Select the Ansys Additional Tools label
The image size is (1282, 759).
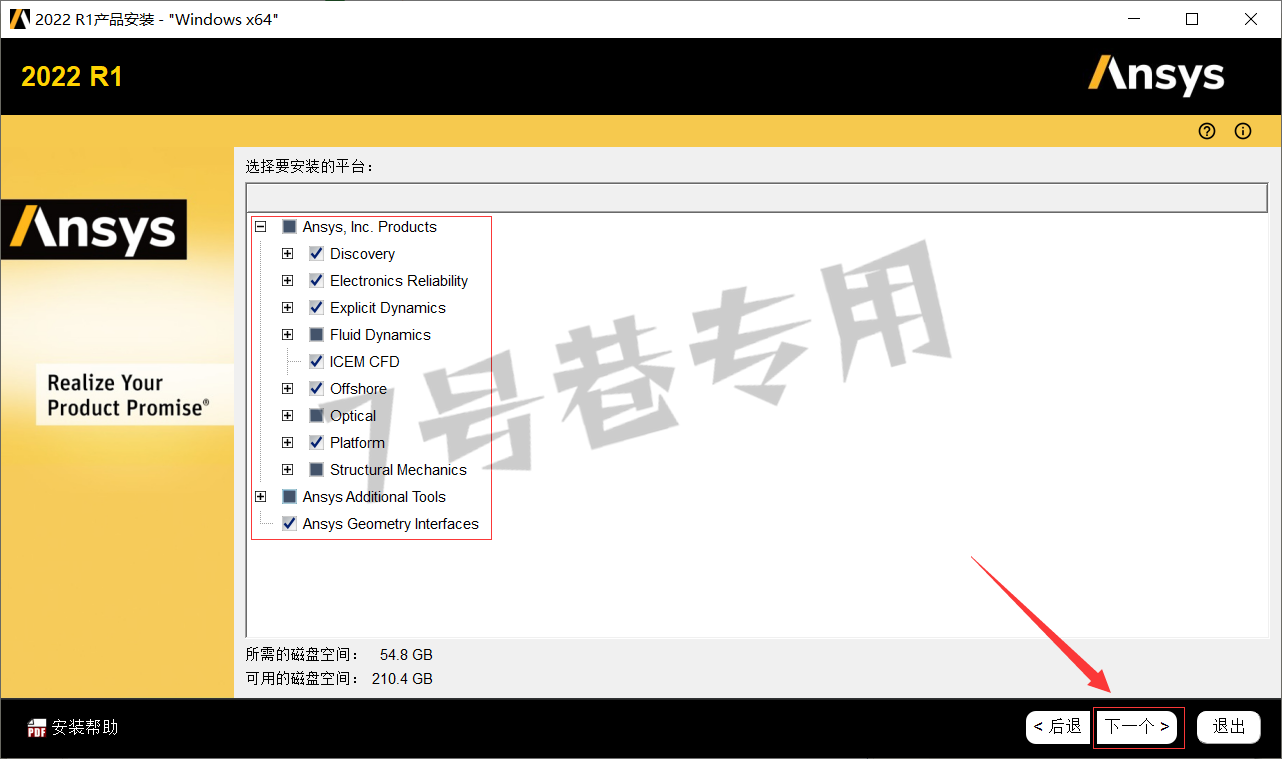pyautogui.click(x=374, y=497)
